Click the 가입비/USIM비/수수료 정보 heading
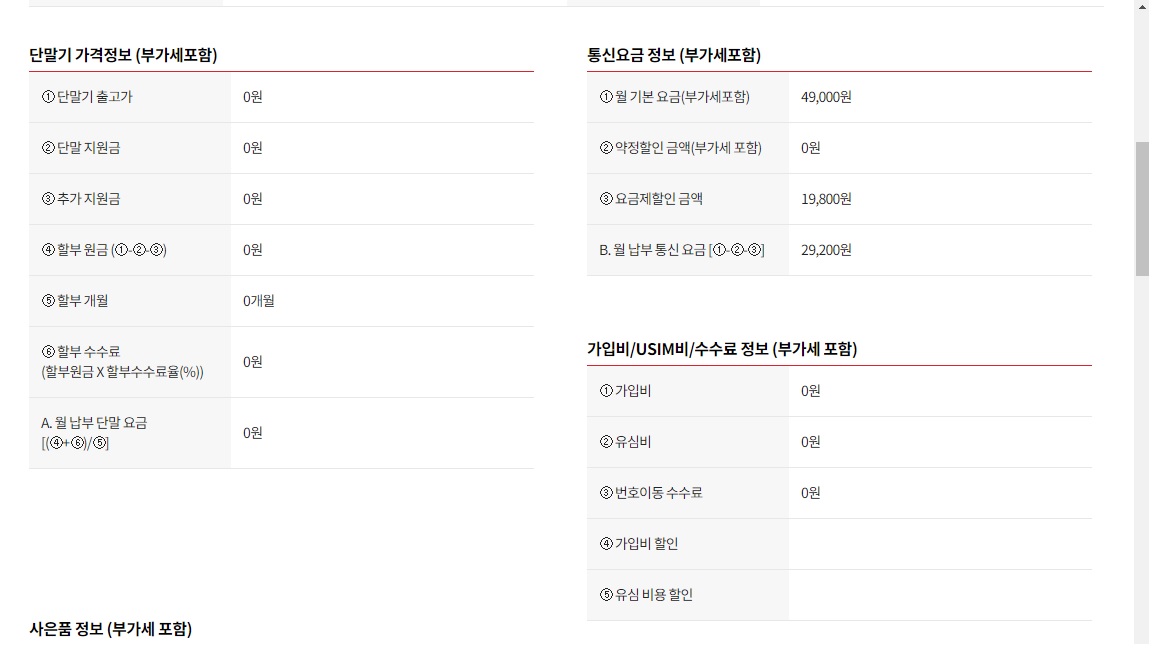This screenshot has width=1152, height=648. [x=721, y=349]
